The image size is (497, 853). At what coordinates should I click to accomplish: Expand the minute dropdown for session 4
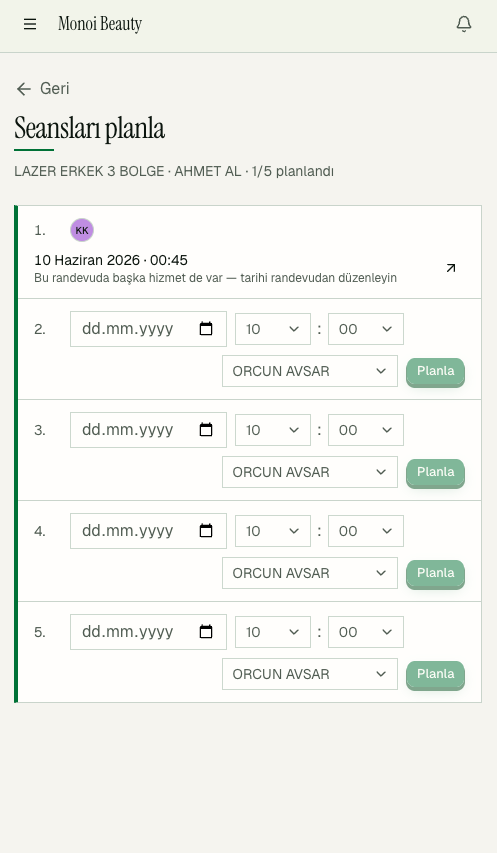click(366, 531)
